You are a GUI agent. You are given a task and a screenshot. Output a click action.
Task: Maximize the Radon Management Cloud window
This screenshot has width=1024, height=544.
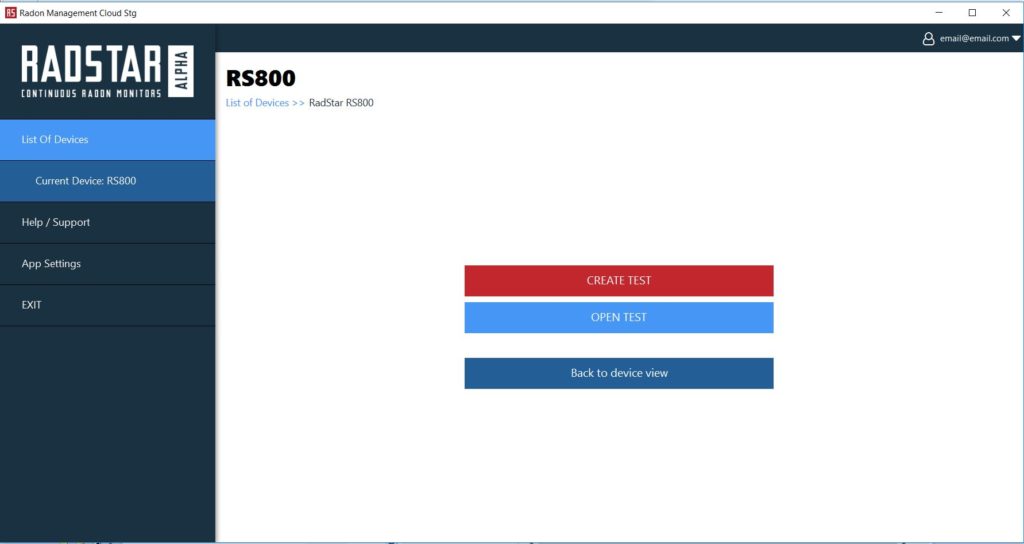pos(972,12)
